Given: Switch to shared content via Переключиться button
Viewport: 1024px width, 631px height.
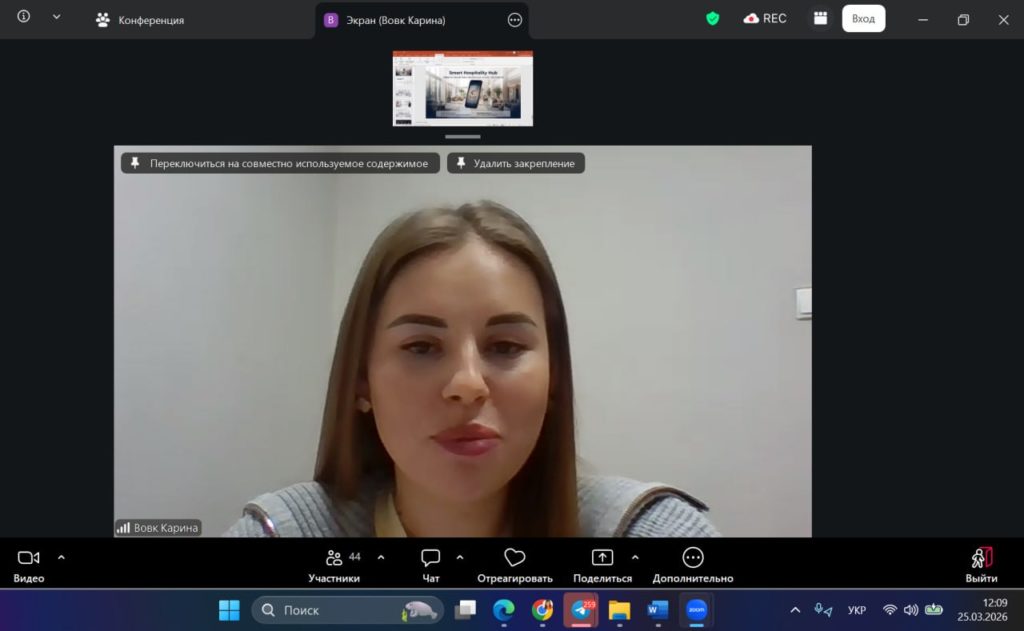Looking at the screenshot, I should [280, 163].
